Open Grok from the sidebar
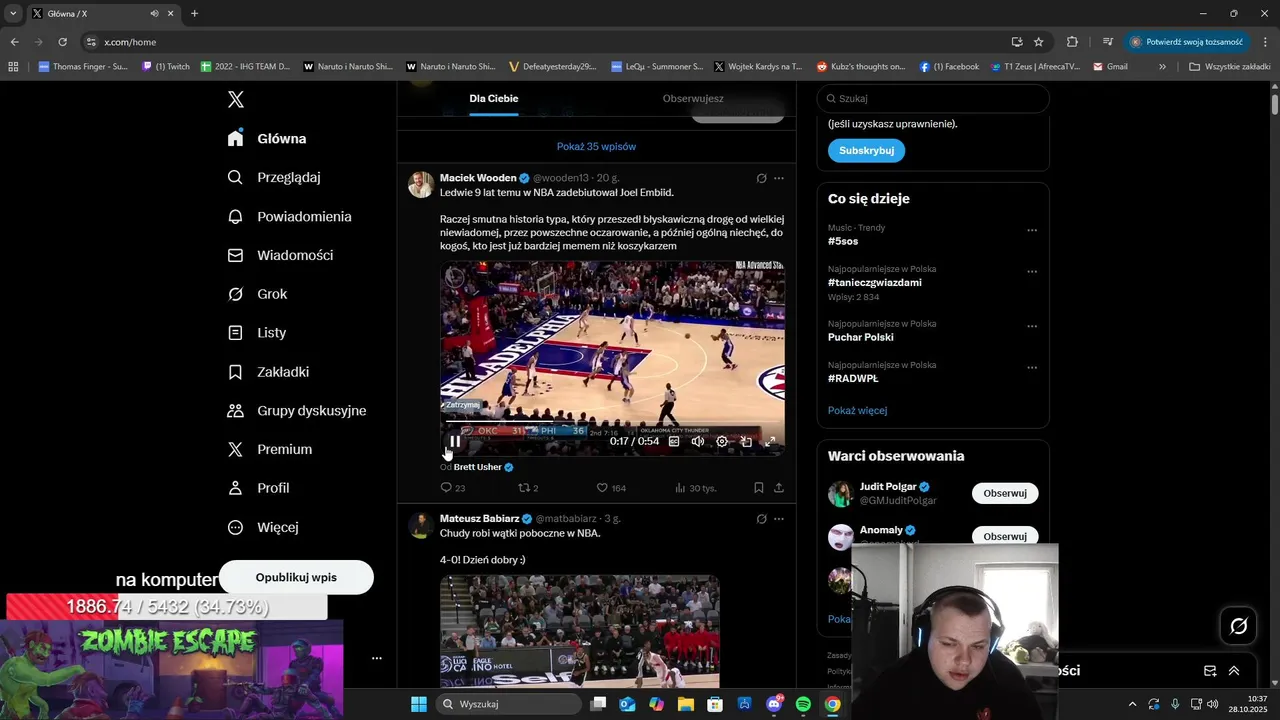Viewport: 1280px width, 720px height. pyautogui.click(x=257, y=294)
